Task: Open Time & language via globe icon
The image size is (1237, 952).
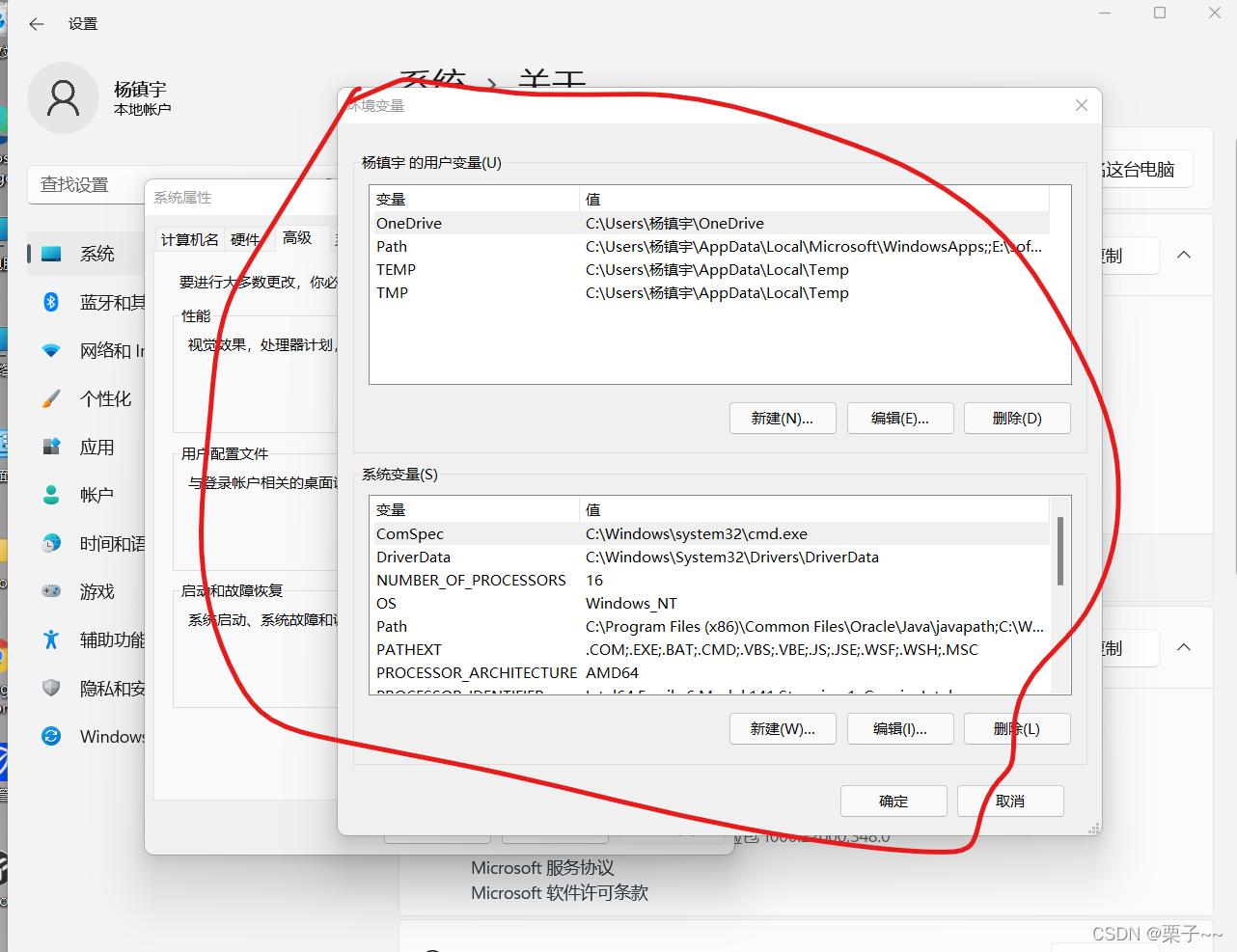Action: [51, 543]
